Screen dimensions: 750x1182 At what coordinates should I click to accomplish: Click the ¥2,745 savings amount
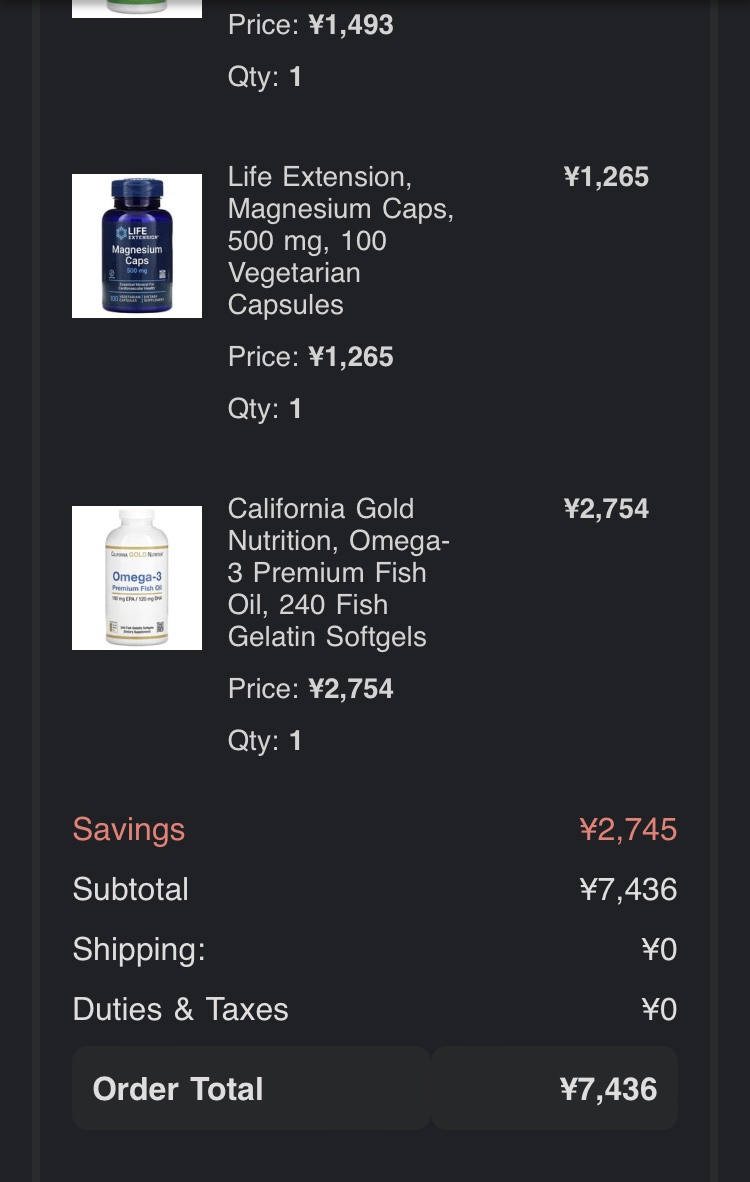(628, 829)
